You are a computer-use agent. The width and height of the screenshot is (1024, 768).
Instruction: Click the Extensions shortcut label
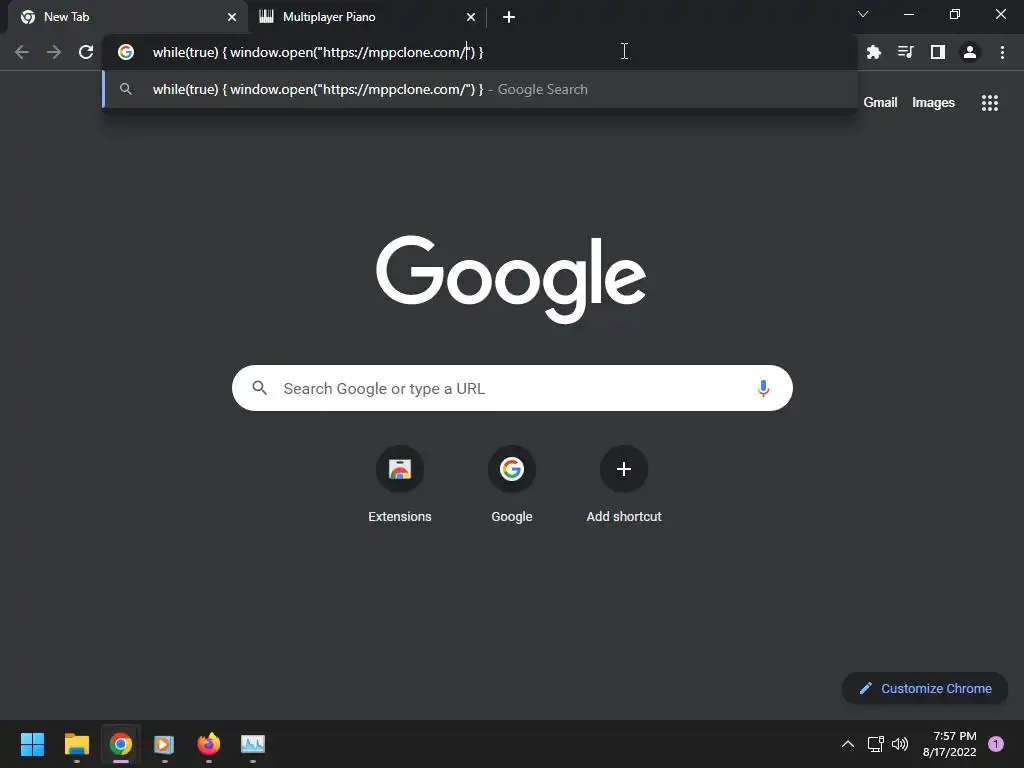(400, 517)
